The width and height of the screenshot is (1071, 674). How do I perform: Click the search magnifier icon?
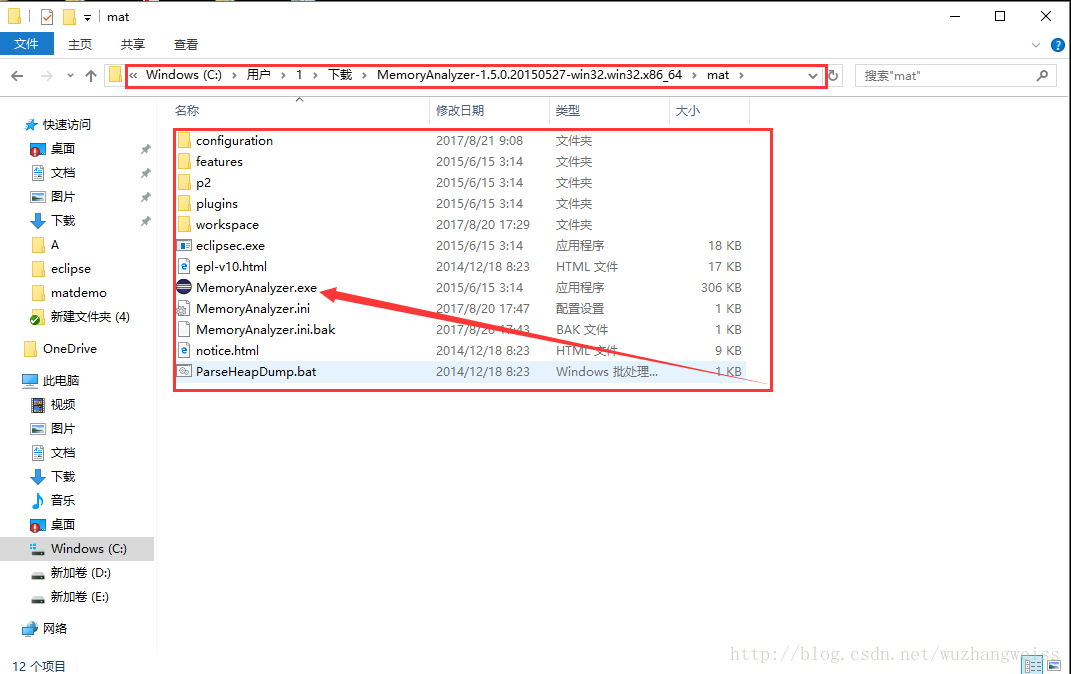(x=1042, y=76)
